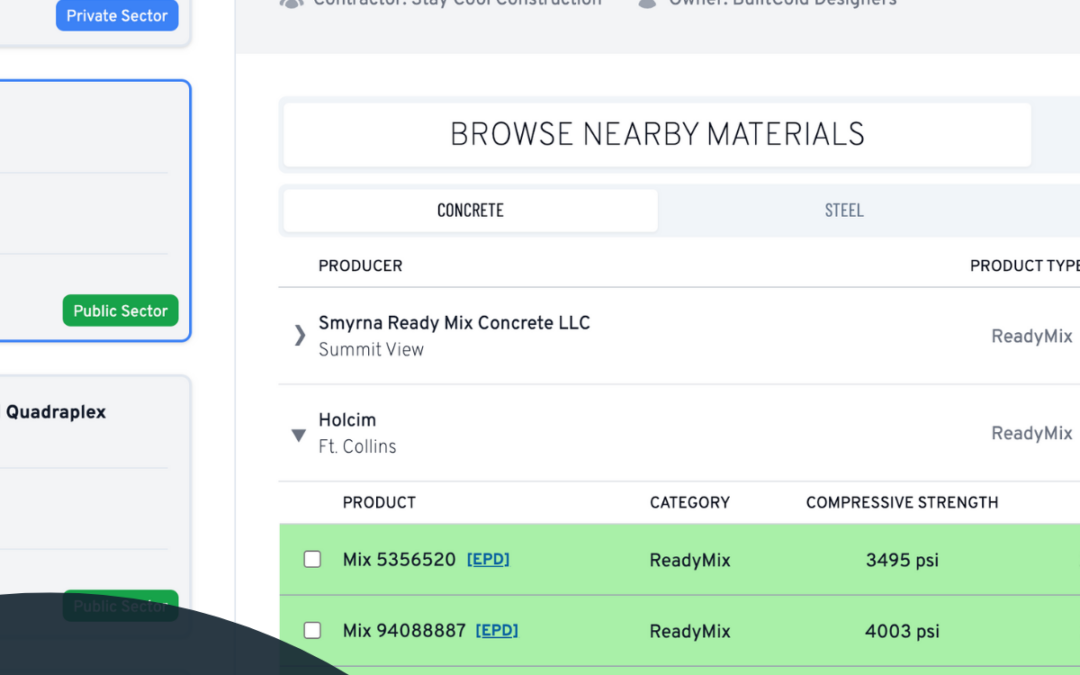Image resolution: width=1080 pixels, height=675 pixels.
Task: Select the Holcim producer name
Action: click(347, 420)
